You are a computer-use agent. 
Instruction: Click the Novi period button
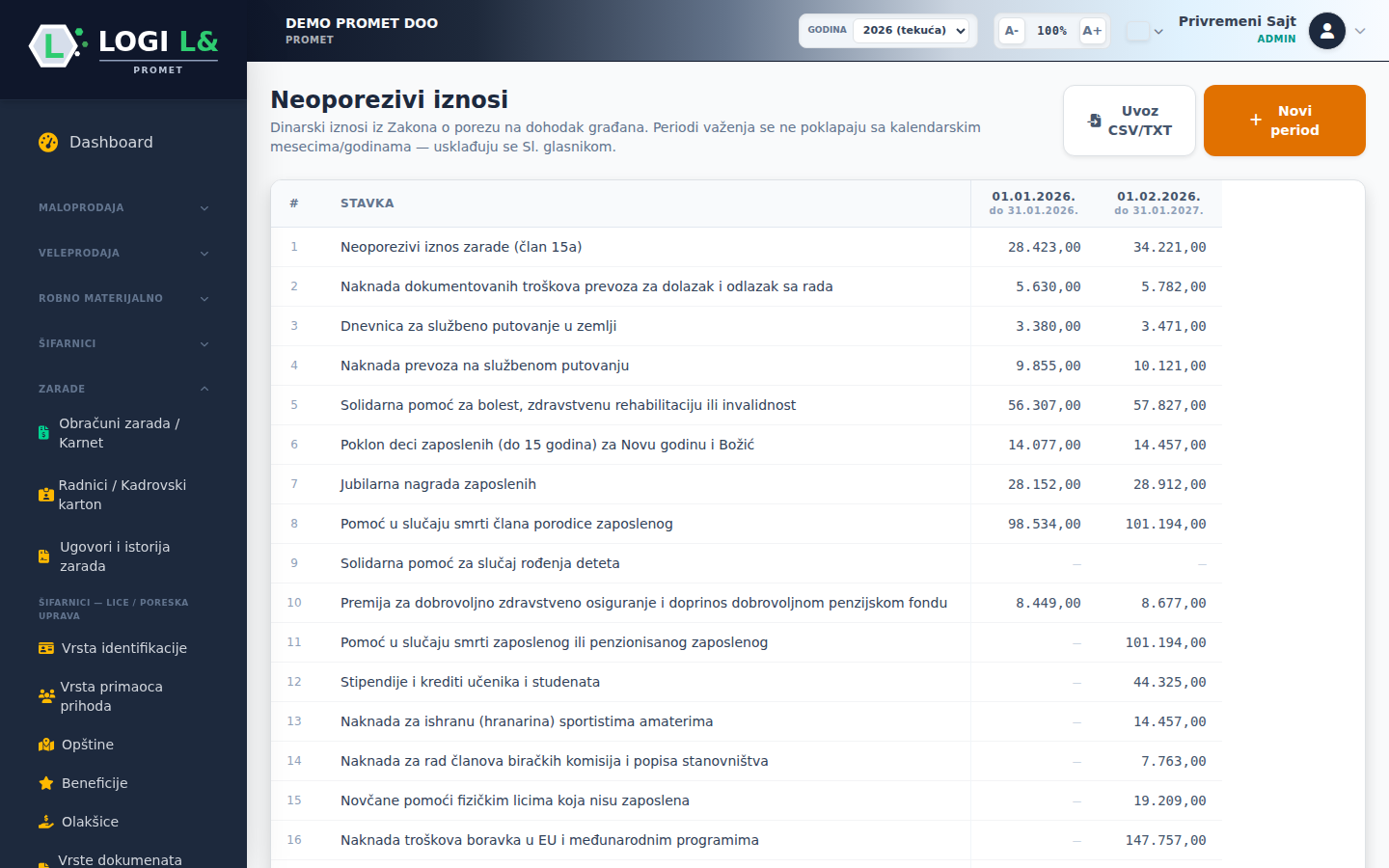1285,121
